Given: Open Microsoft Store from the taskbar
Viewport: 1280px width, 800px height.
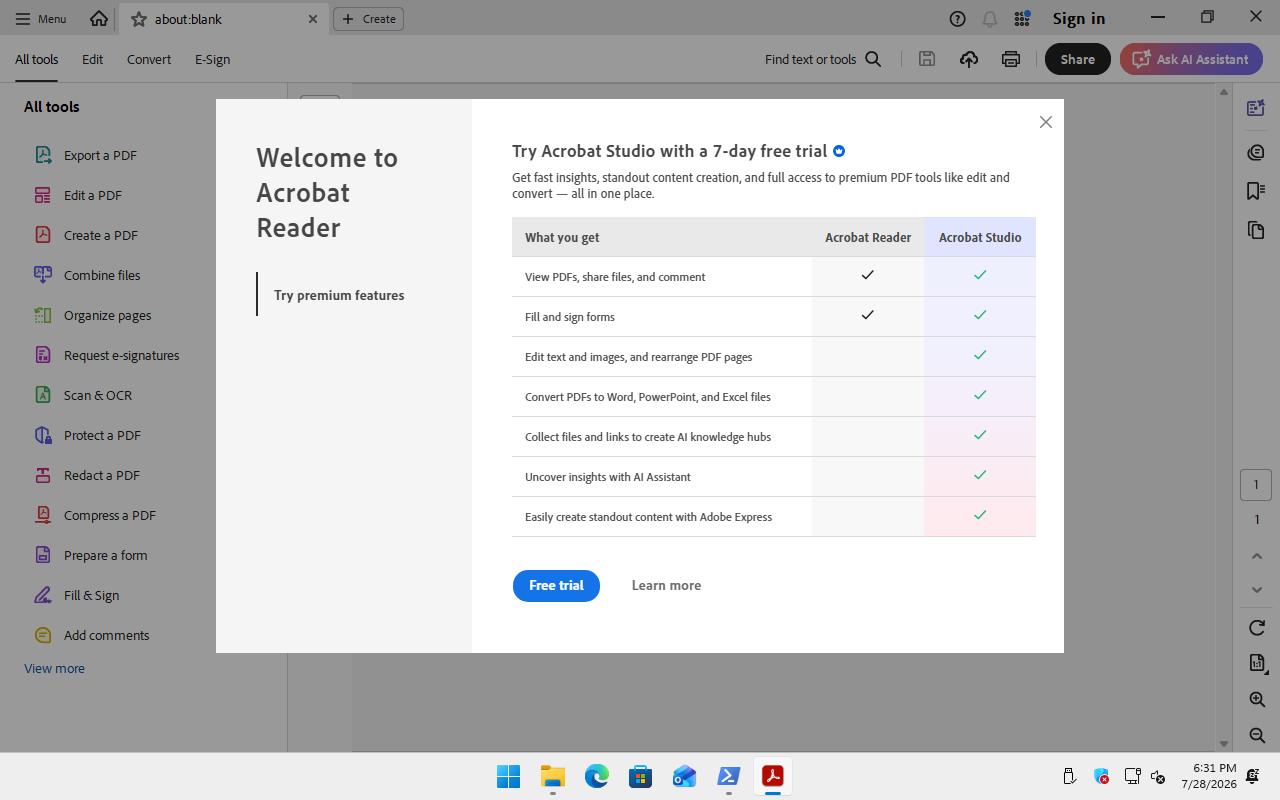Looking at the screenshot, I should pyautogui.click(x=640, y=776).
